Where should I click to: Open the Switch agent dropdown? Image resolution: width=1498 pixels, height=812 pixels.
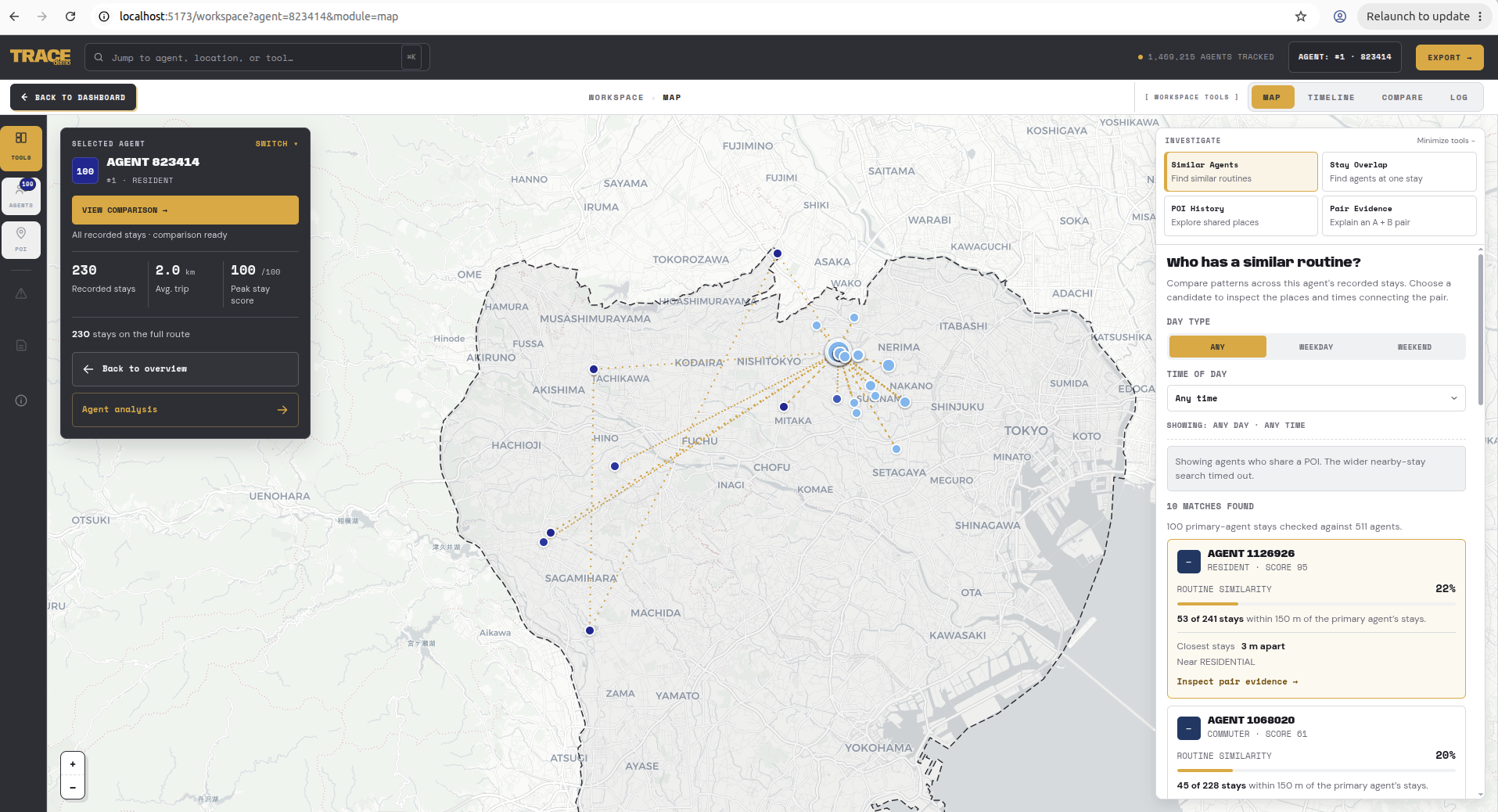tap(276, 144)
